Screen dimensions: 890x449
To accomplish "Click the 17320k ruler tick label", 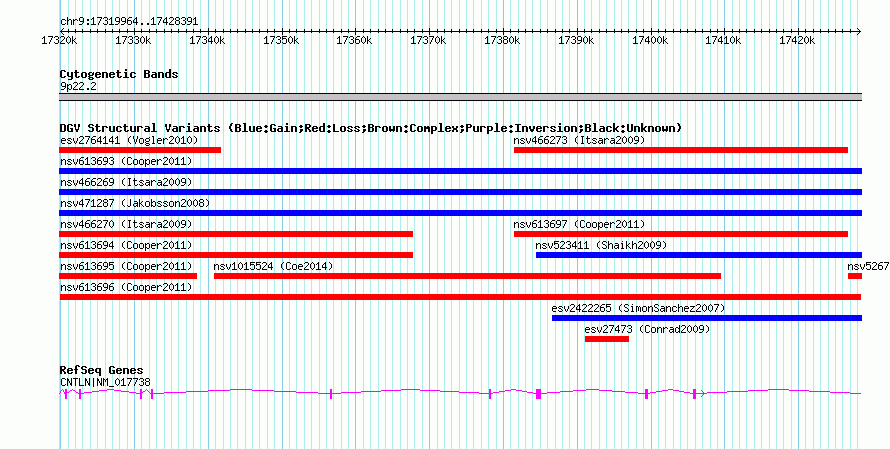I will (60, 40).
